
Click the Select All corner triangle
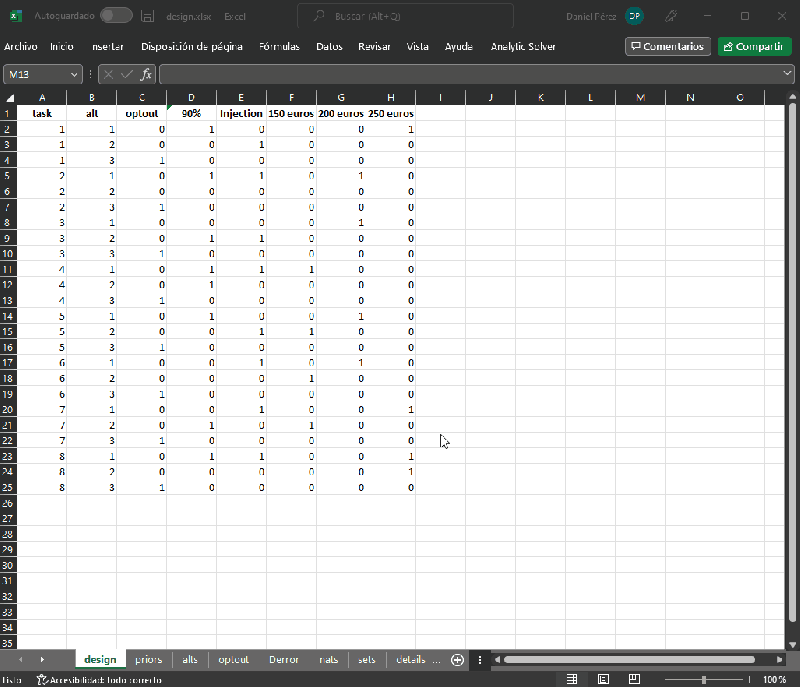click(x=9, y=97)
